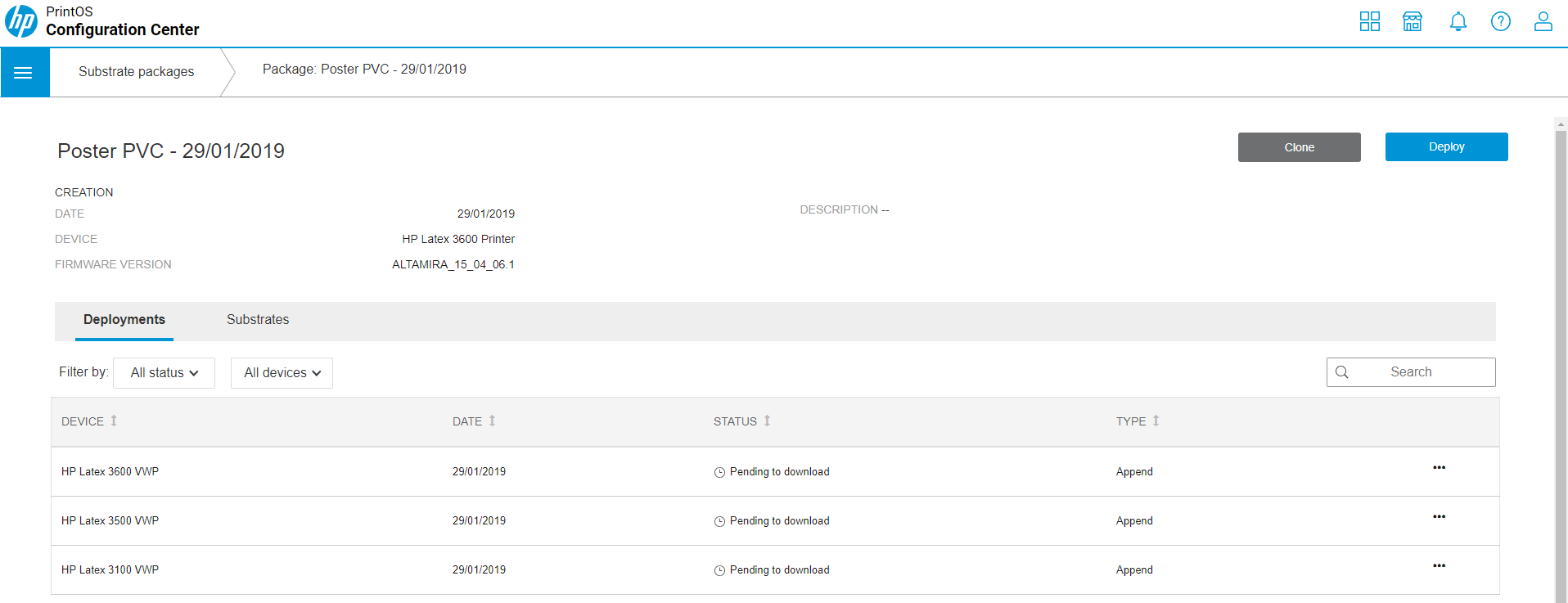
Task: Click Append type in 3500 VWP row
Action: pyautogui.click(x=1134, y=521)
